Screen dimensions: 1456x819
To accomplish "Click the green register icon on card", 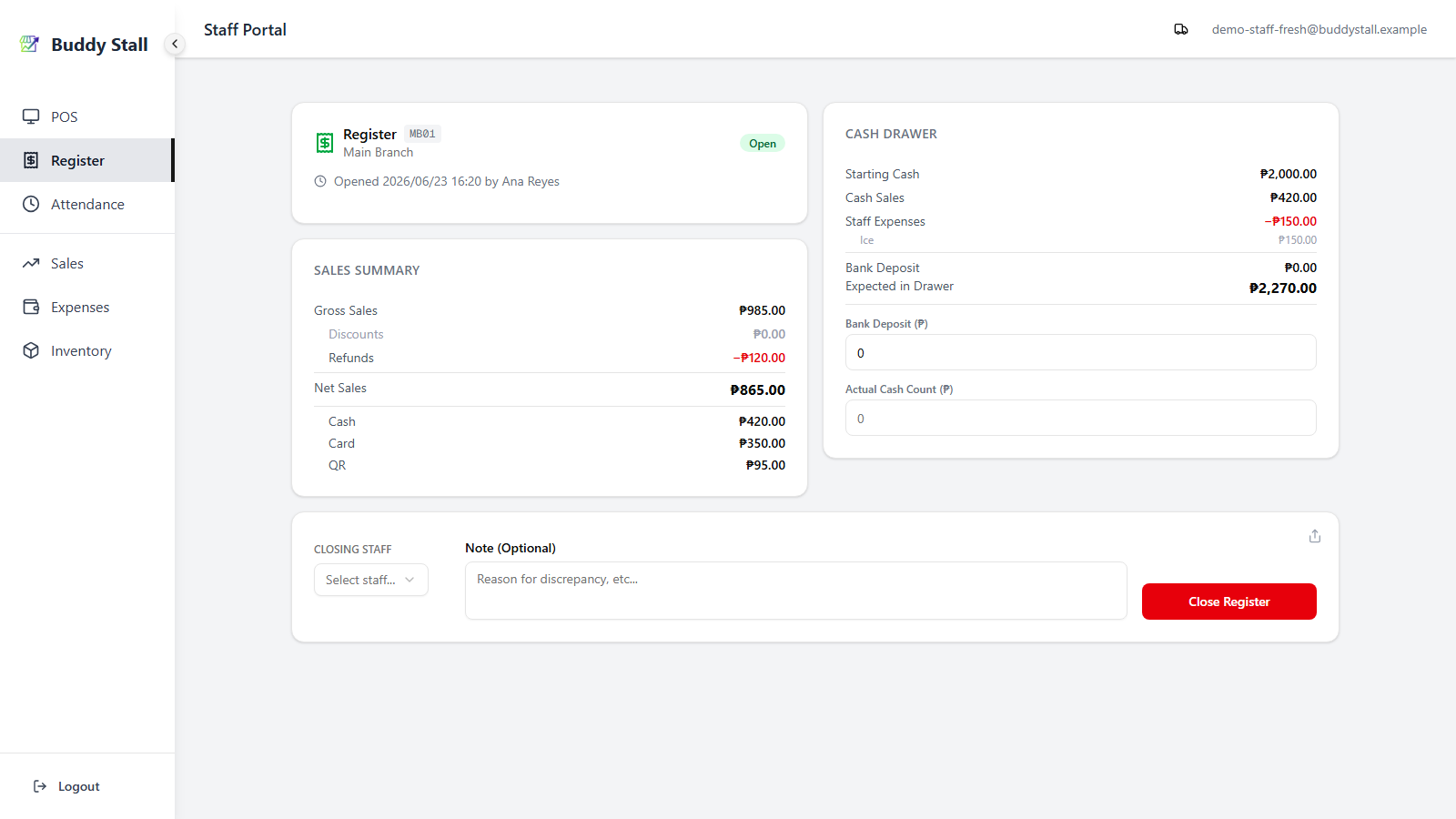I will [325, 143].
